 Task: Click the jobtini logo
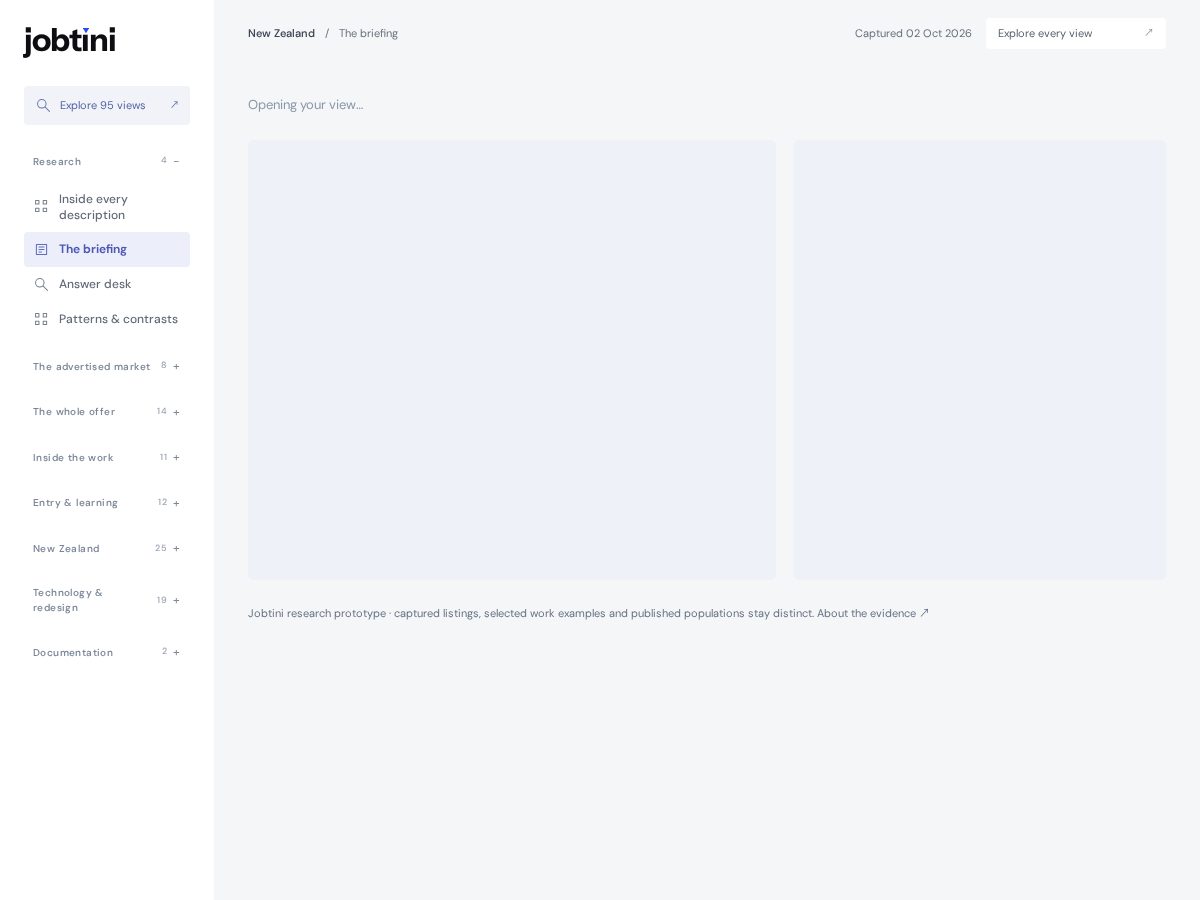pyautogui.click(x=69, y=41)
